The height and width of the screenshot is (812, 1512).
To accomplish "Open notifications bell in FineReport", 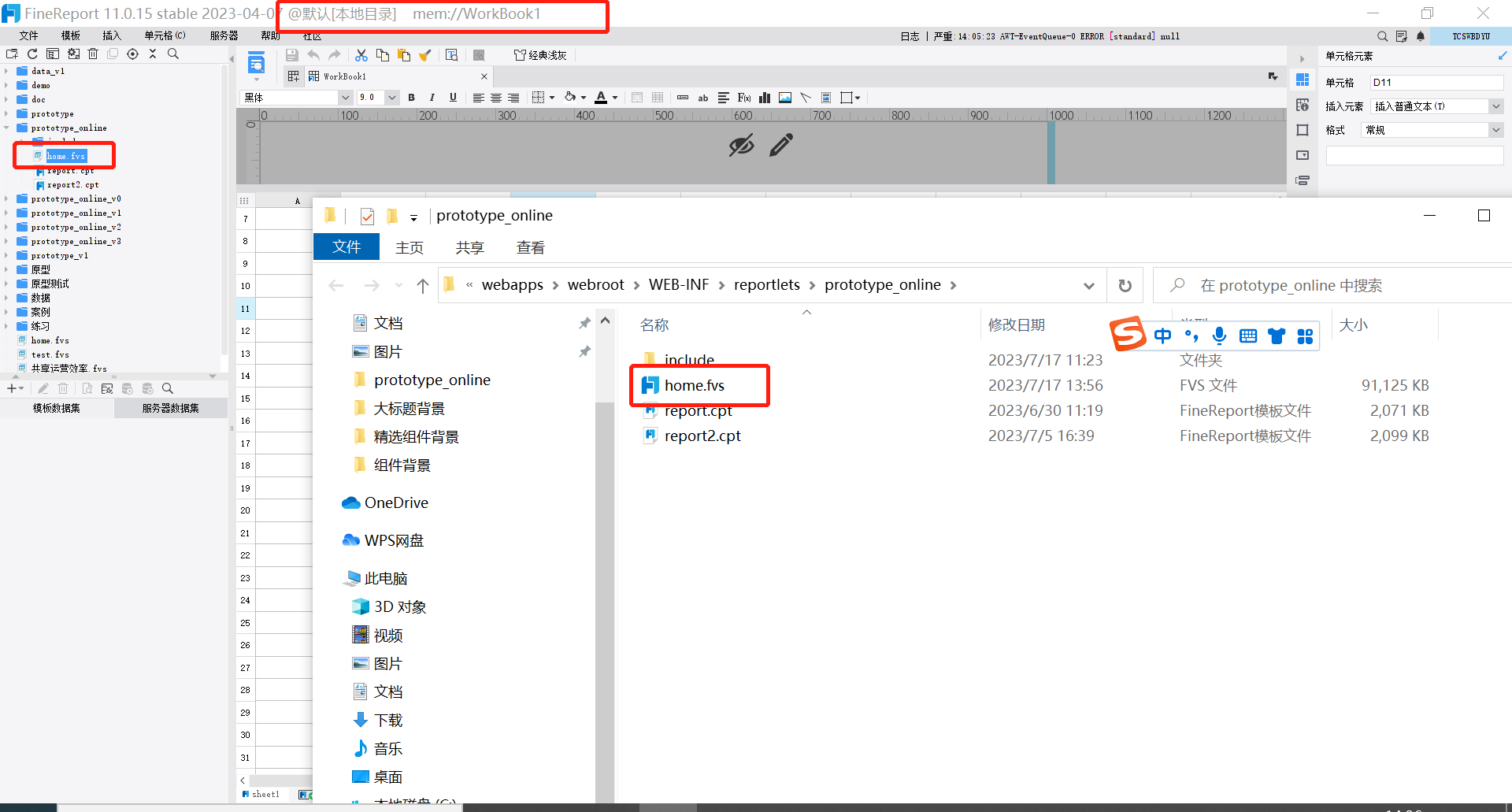I will 1421,36.
